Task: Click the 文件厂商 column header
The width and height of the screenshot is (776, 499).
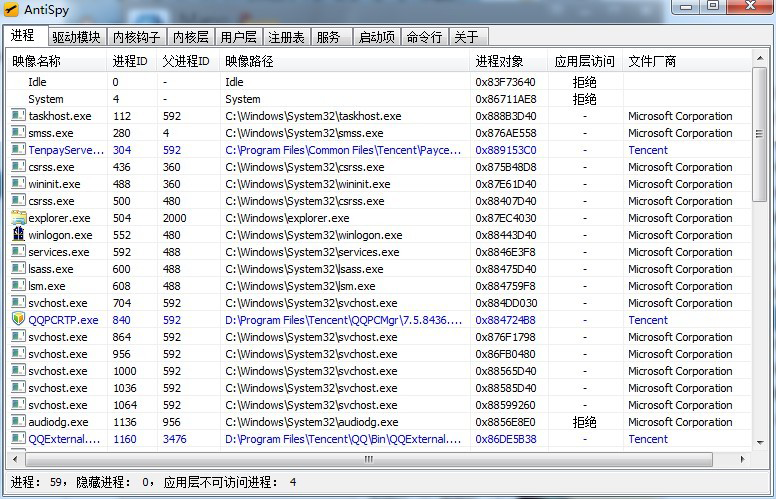Action: coord(652,61)
